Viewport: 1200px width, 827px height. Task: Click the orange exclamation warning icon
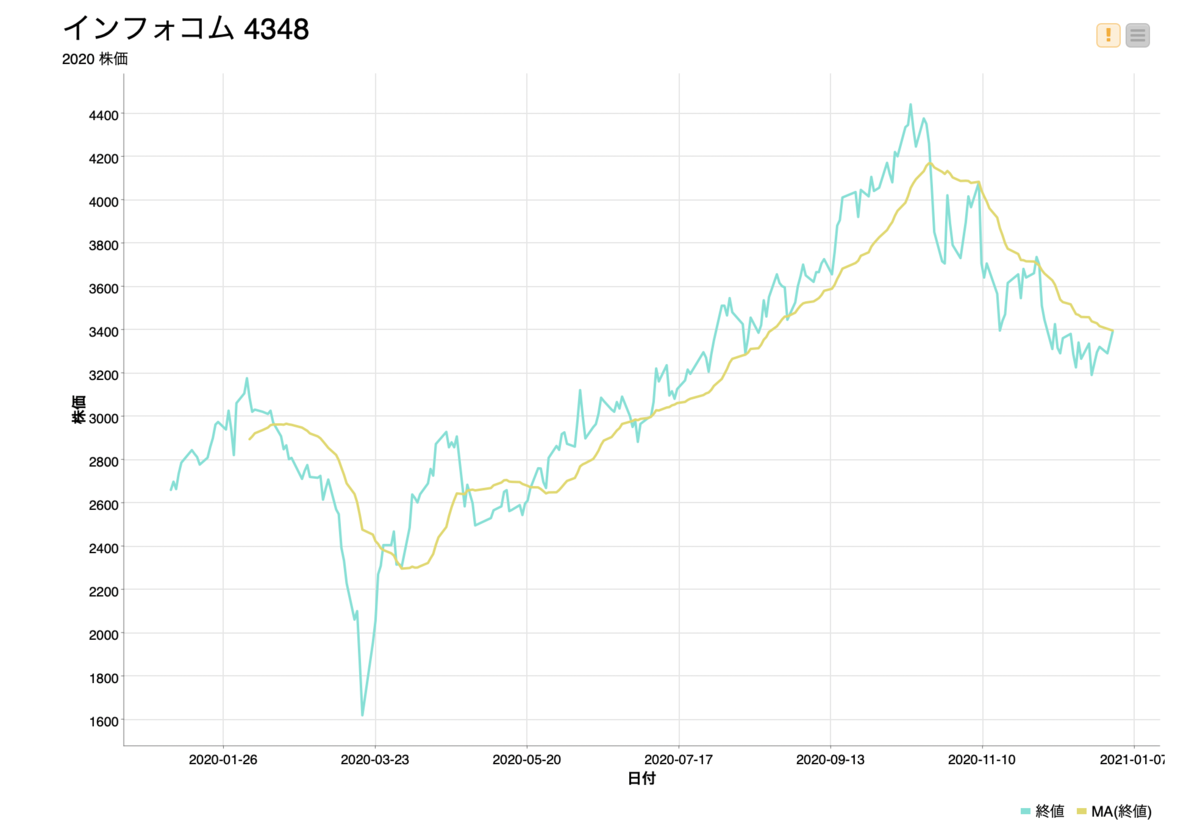(1108, 35)
